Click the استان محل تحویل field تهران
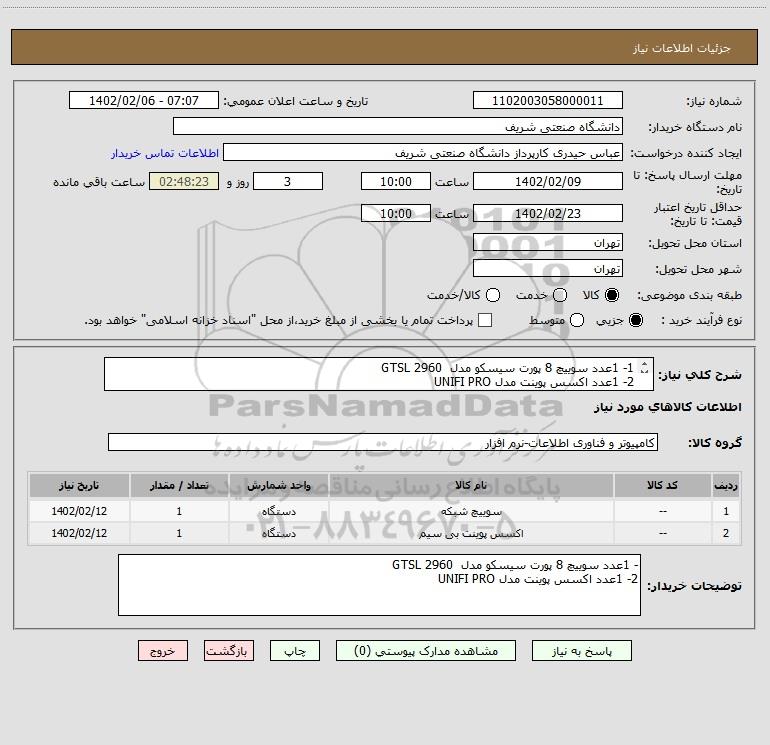The image size is (770, 745). [548, 242]
